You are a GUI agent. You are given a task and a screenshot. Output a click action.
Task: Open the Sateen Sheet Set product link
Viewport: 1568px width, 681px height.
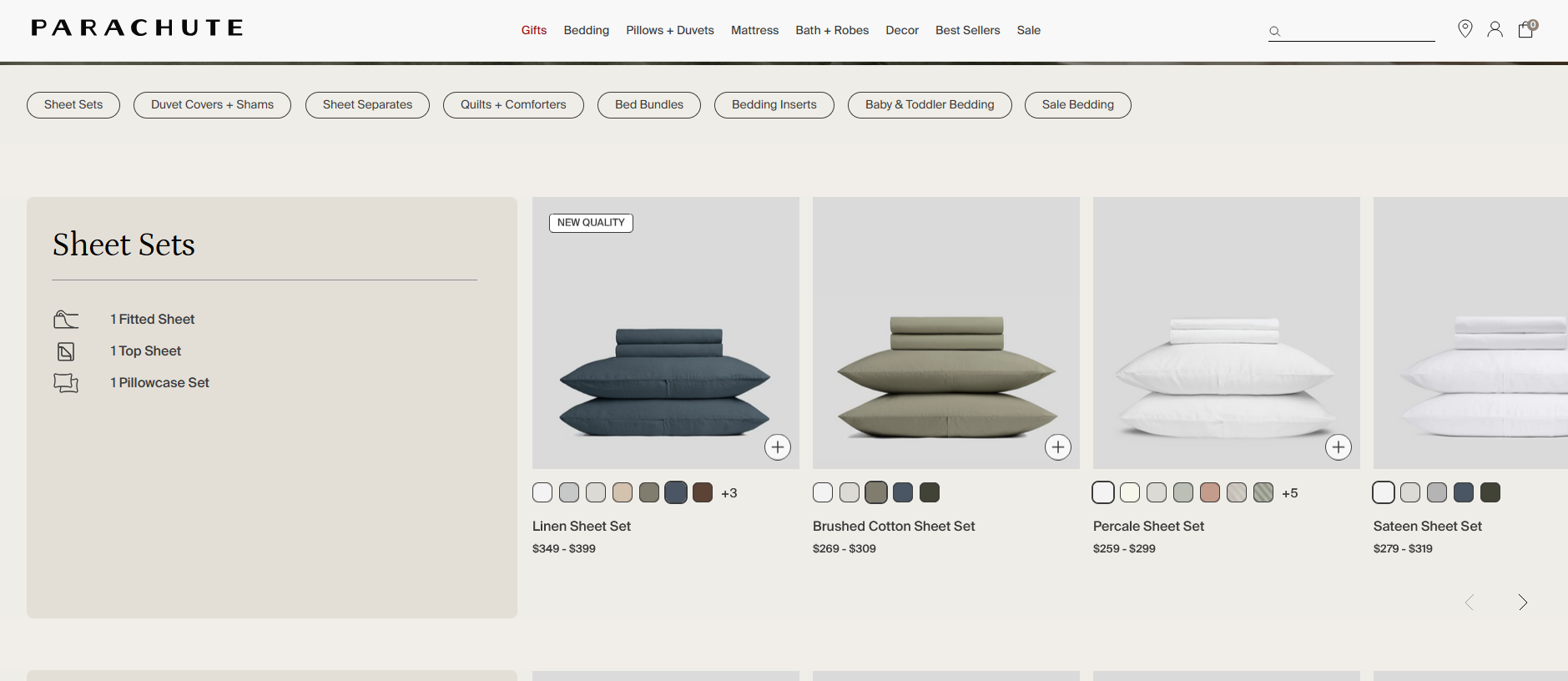click(1427, 527)
